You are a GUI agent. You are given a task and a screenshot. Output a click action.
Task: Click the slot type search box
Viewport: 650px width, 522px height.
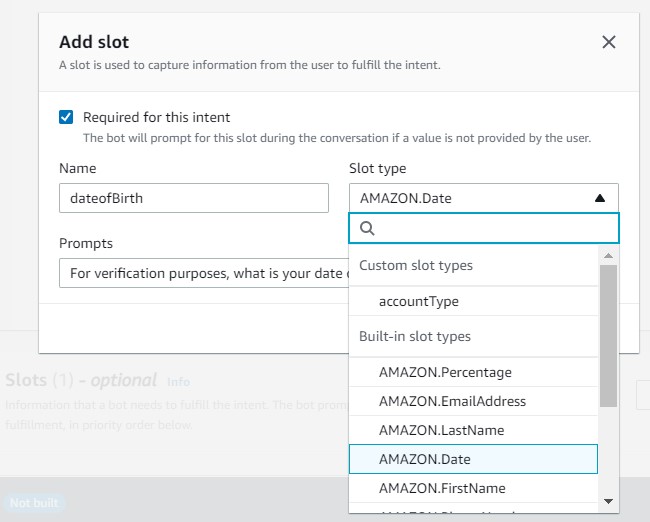click(484, 228)
